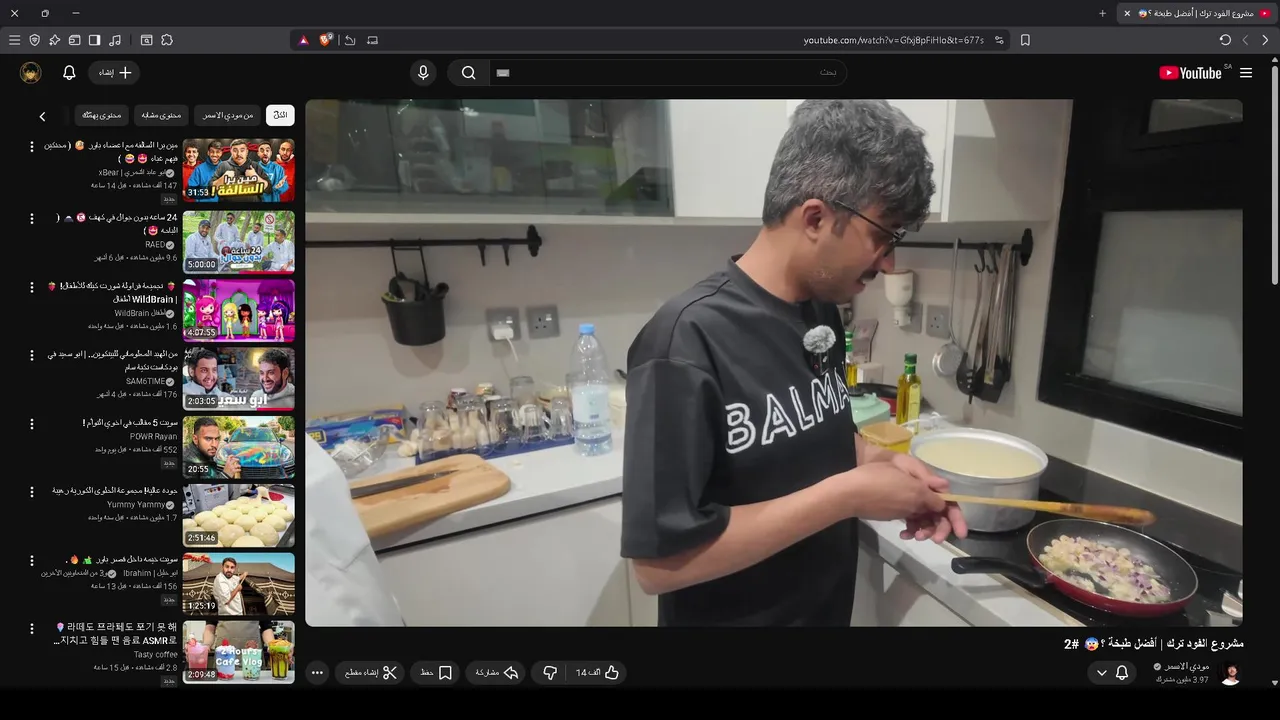Click the tab search toolbar icon
Screen dimensions: 1280x720
pyautogui.click(x=147, y=40)
